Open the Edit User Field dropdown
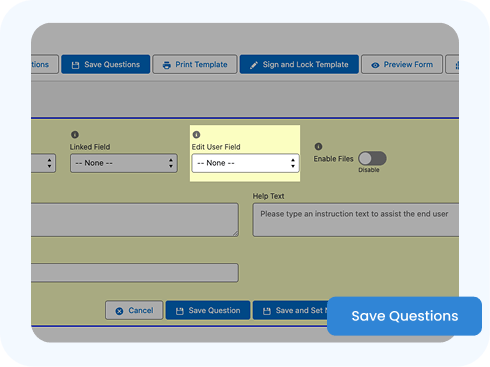 click(245, 163)
